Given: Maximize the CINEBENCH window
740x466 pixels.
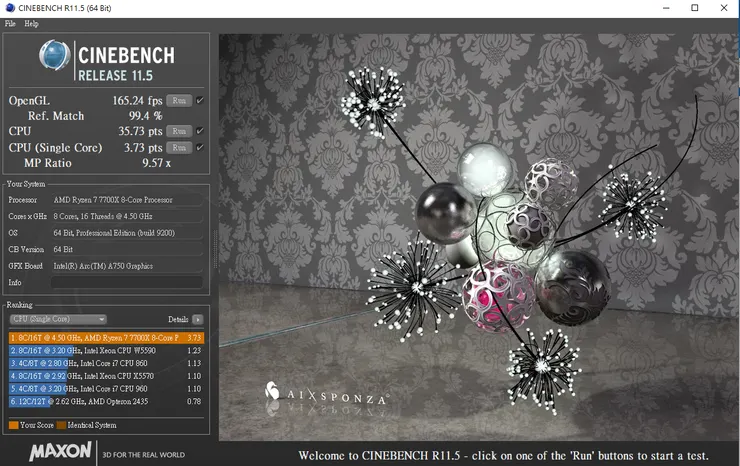Looking at the screenshot, I should click(x=695, y=8).
